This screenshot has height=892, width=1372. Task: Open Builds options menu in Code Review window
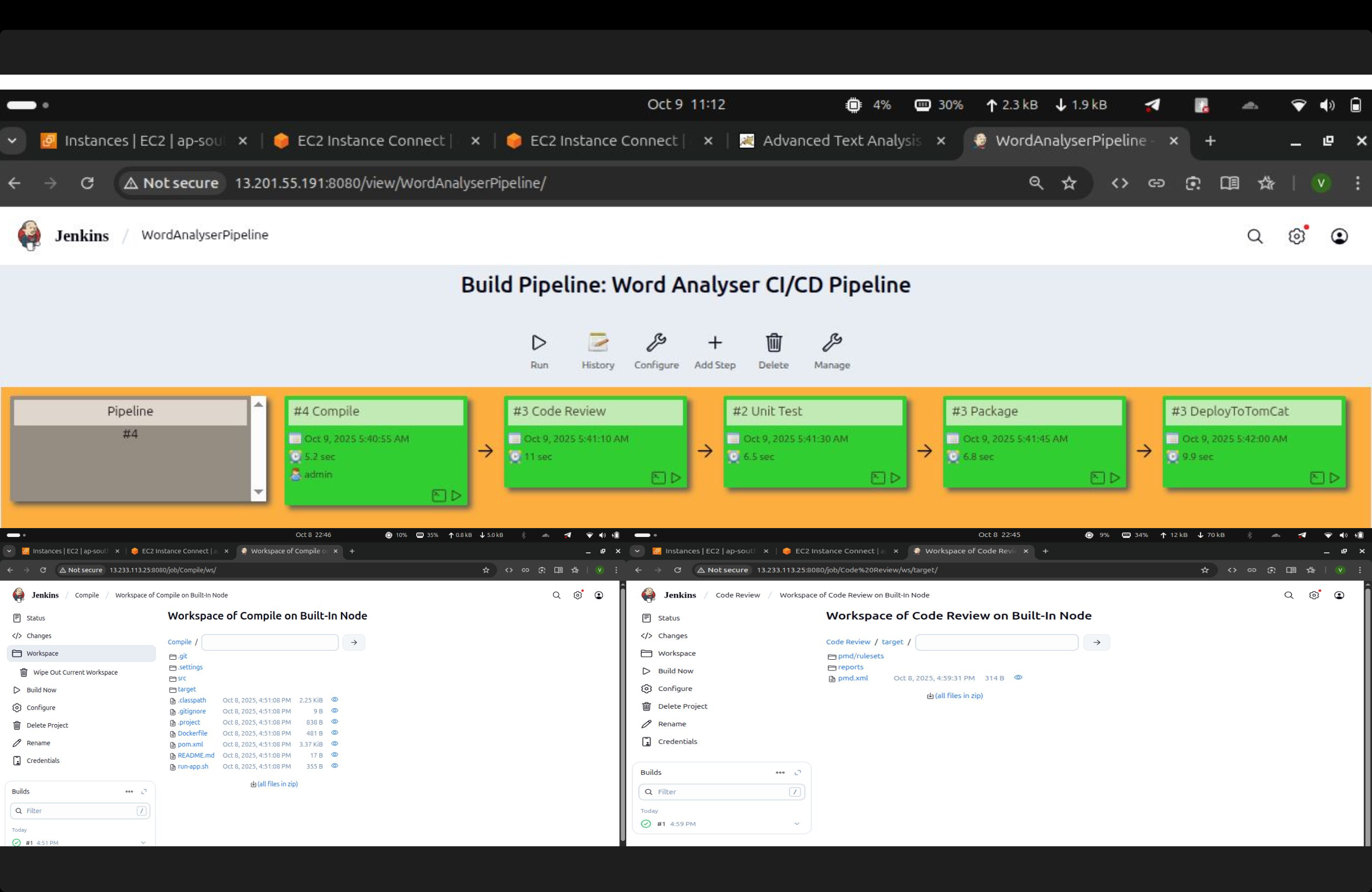tap(780, 773)
